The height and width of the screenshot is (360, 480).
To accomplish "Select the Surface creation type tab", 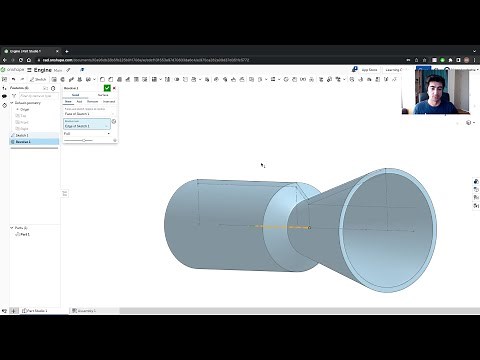I will [x=103, y=95].
